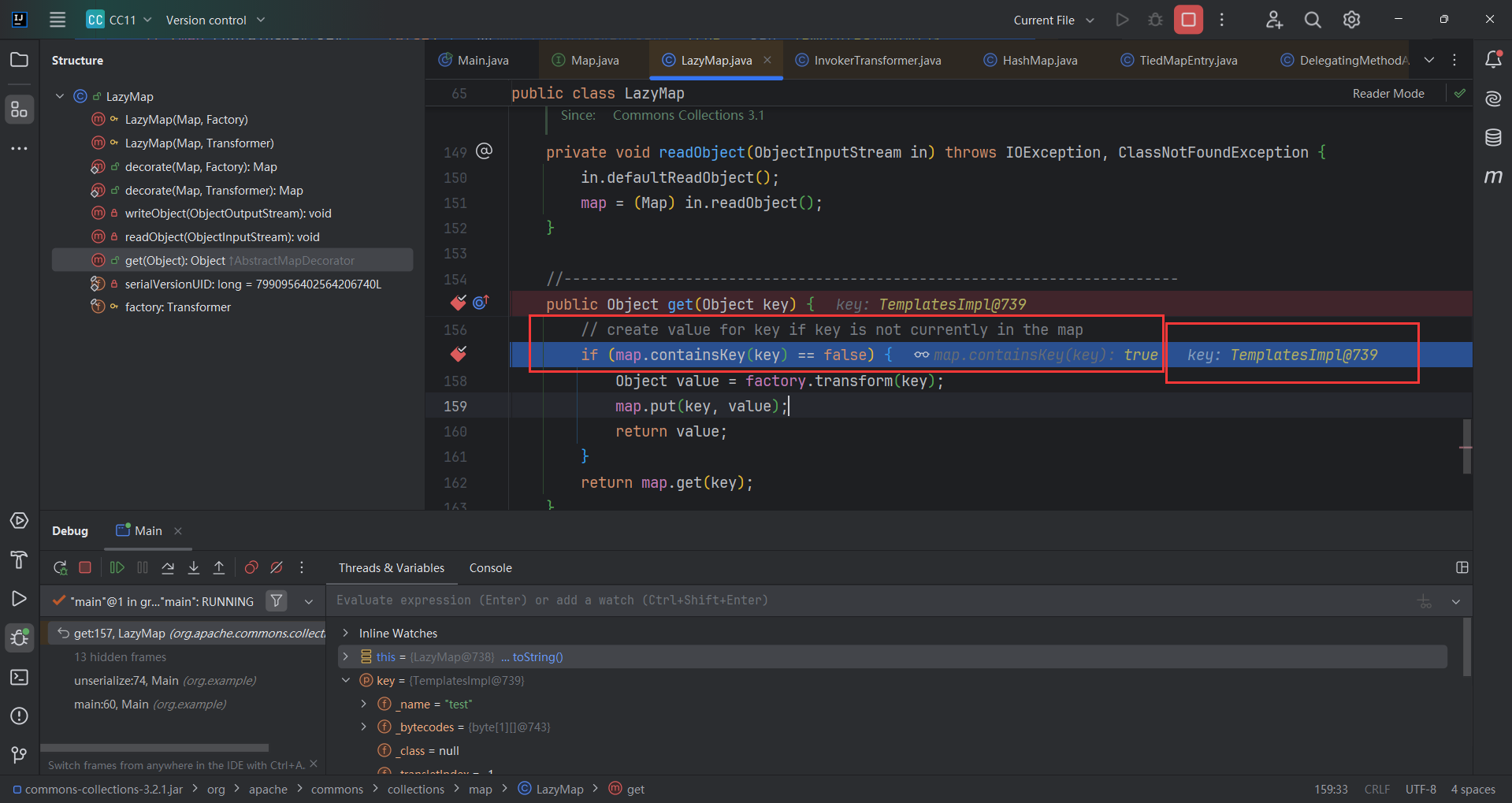Toggle breakpoint on line 157

pyautogui.click(x=459, y=355)
